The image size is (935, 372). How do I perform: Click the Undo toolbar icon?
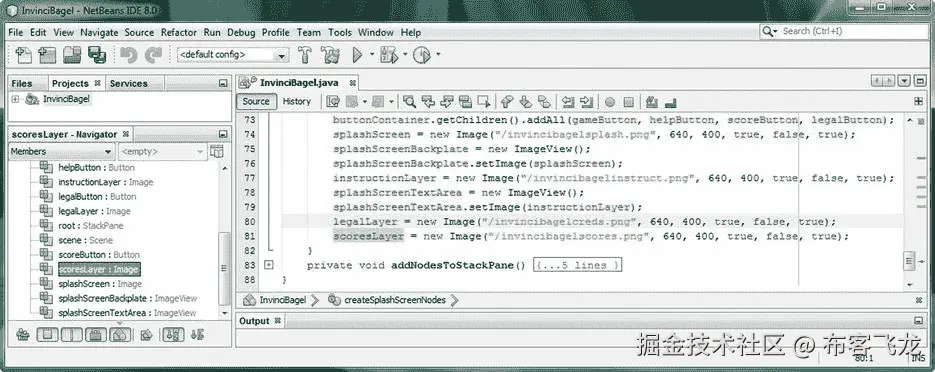coord(128,55)
